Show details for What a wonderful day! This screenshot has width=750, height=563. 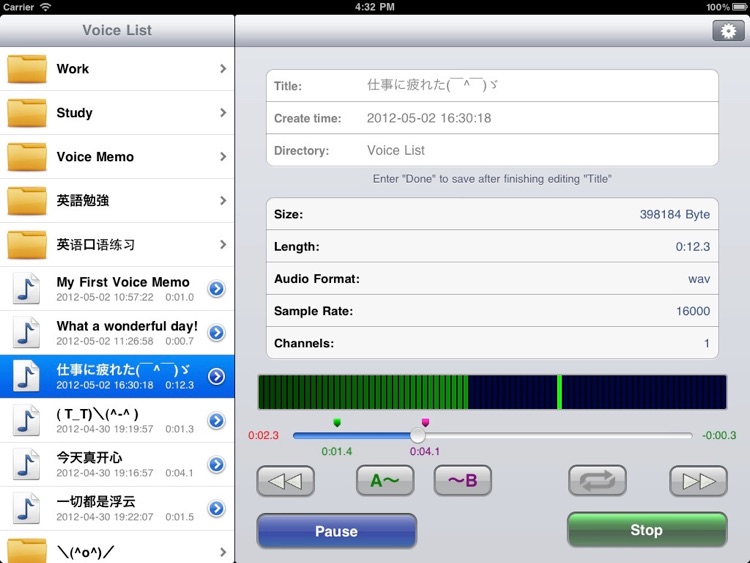pyautogui.click(x=217, y=332)
